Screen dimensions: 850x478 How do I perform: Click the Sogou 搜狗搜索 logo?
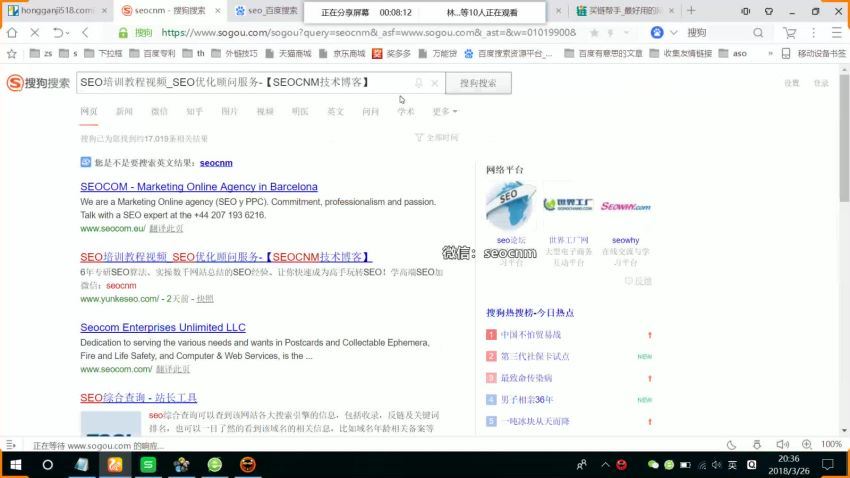(x=38, y=83)
